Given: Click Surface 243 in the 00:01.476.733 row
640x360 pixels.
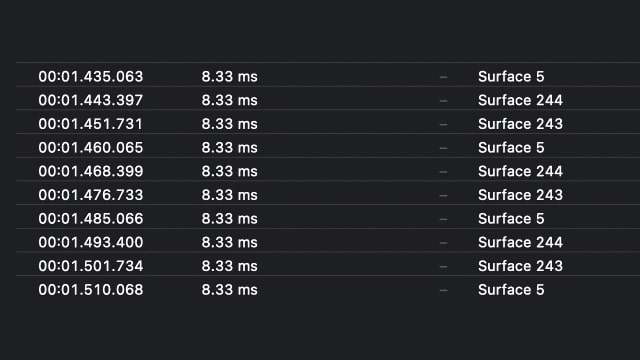Looking at the screenshot, I should [x=520, y=195].
